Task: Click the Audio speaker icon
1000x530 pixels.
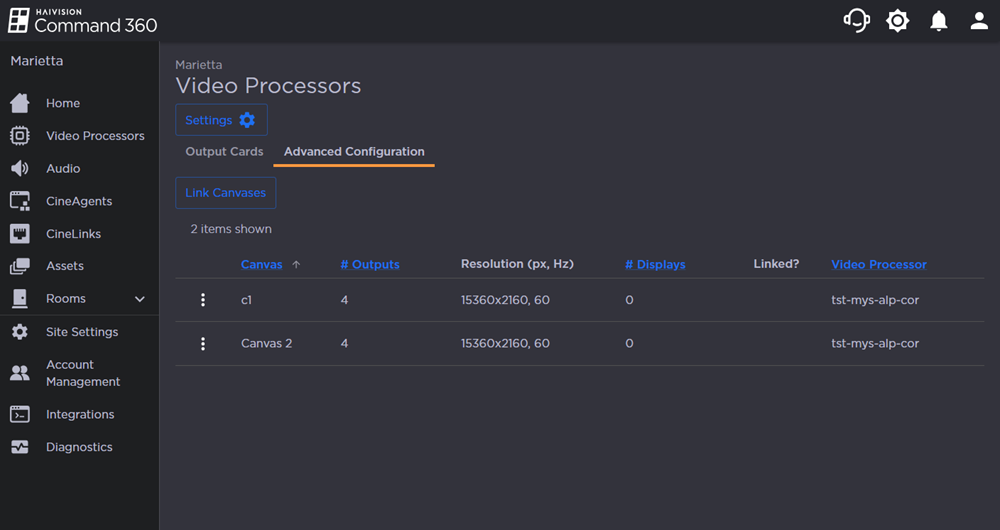Action: (20, 168)
